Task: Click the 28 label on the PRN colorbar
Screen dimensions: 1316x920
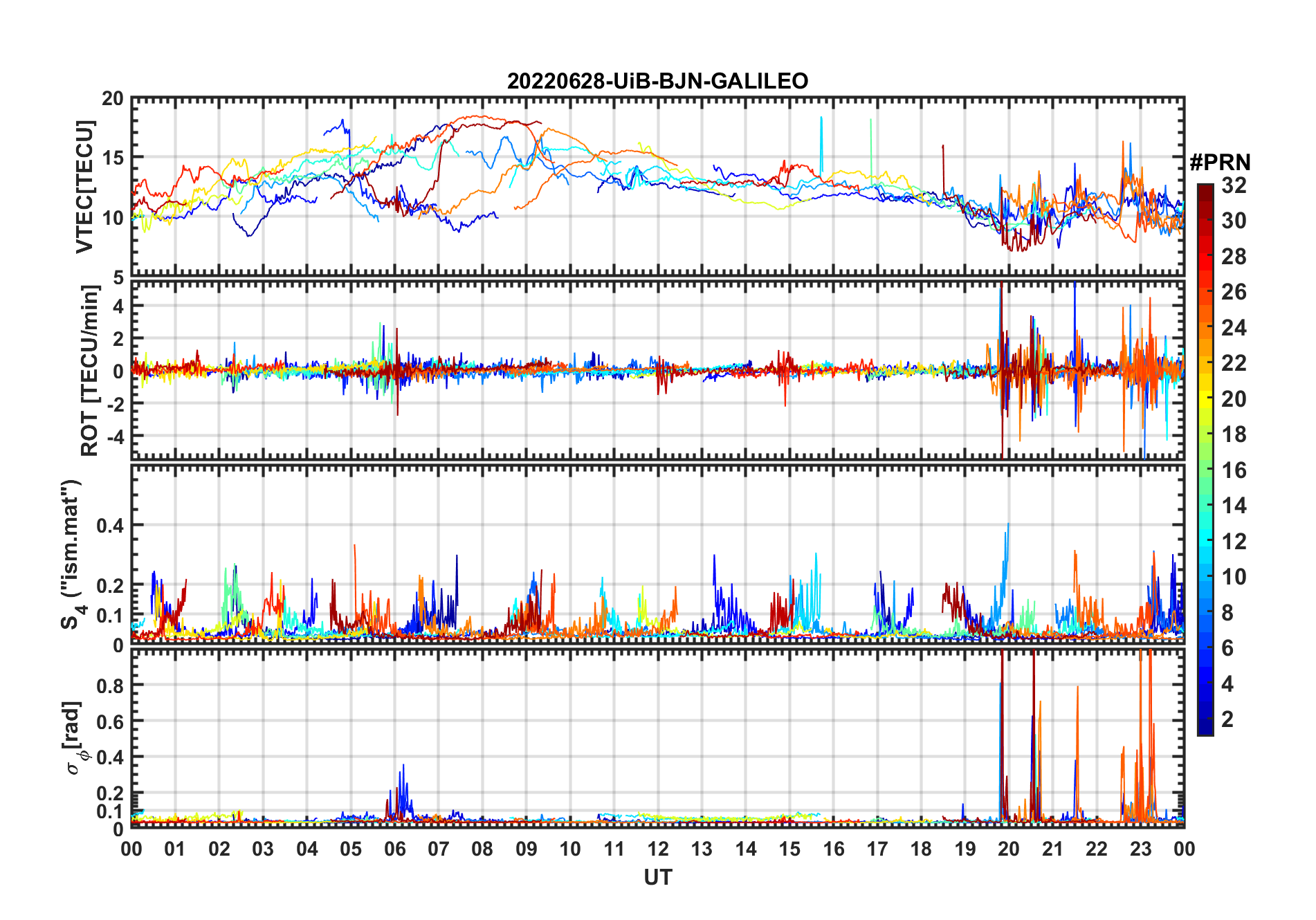Action: (1234, 257)
